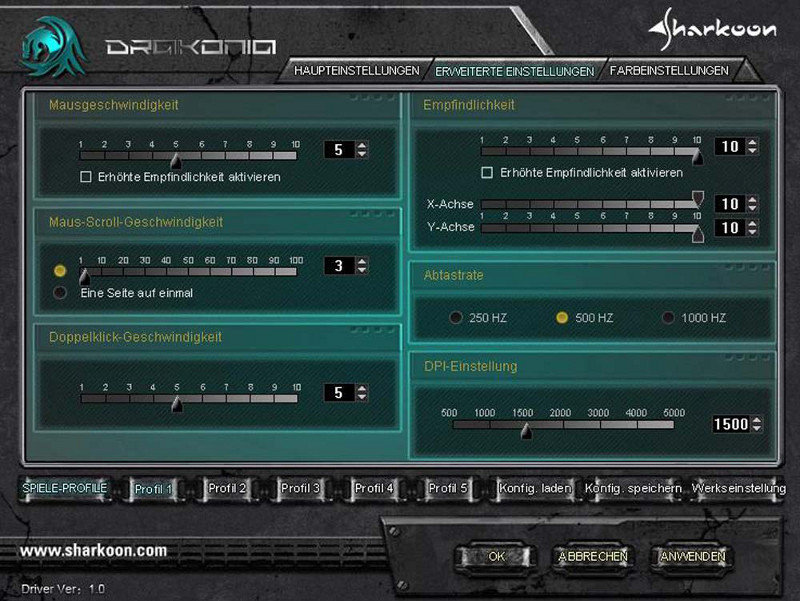Check Erhöhte Empfindlichkeit aktivieren under Empfindlichkeit

[x=487, y=172]
